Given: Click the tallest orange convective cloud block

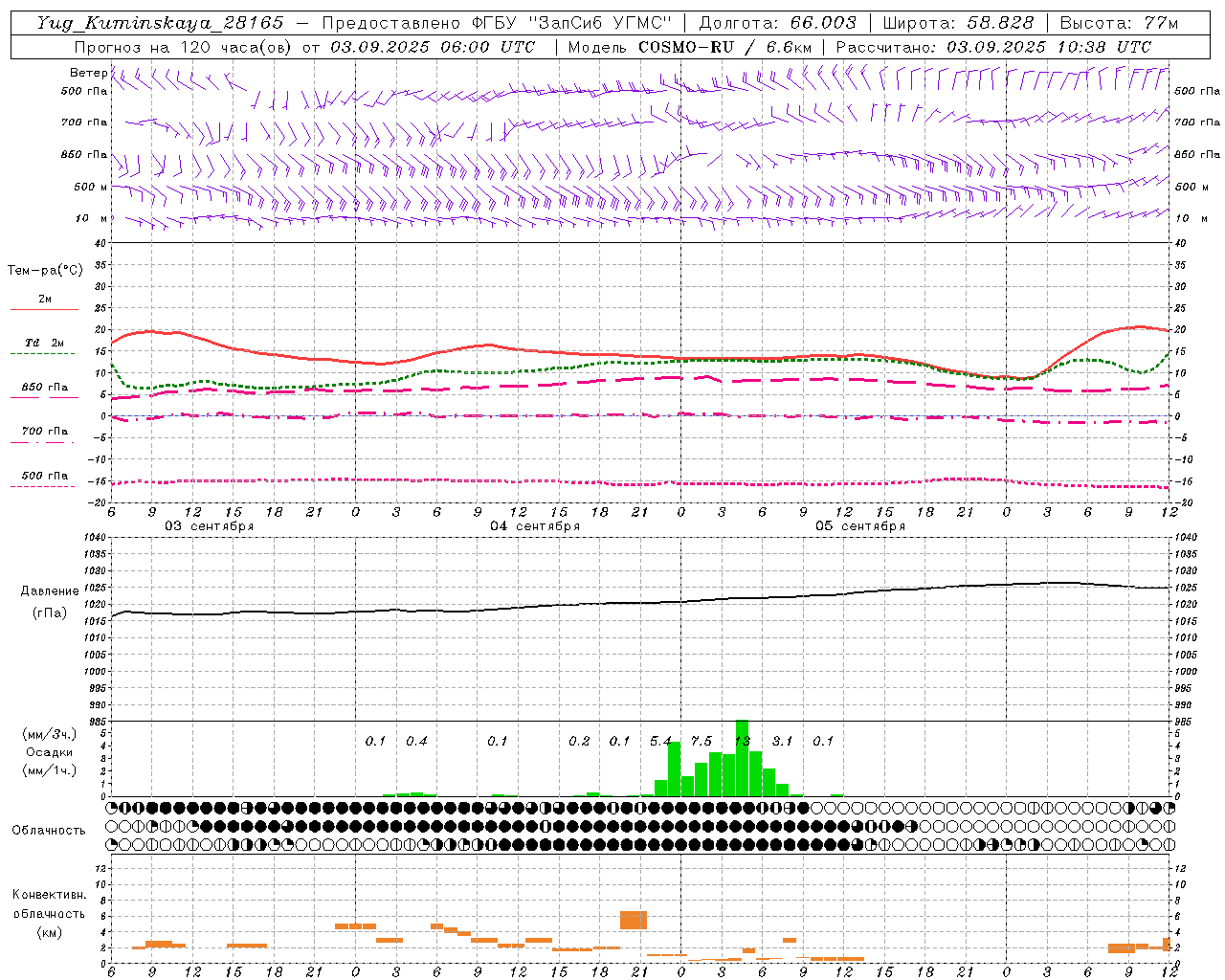Looking at the screenshot, I should 634,920.
